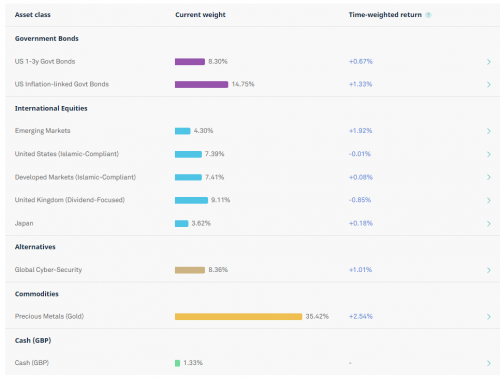Click the Japan asset label

click(x=24, y=223)
